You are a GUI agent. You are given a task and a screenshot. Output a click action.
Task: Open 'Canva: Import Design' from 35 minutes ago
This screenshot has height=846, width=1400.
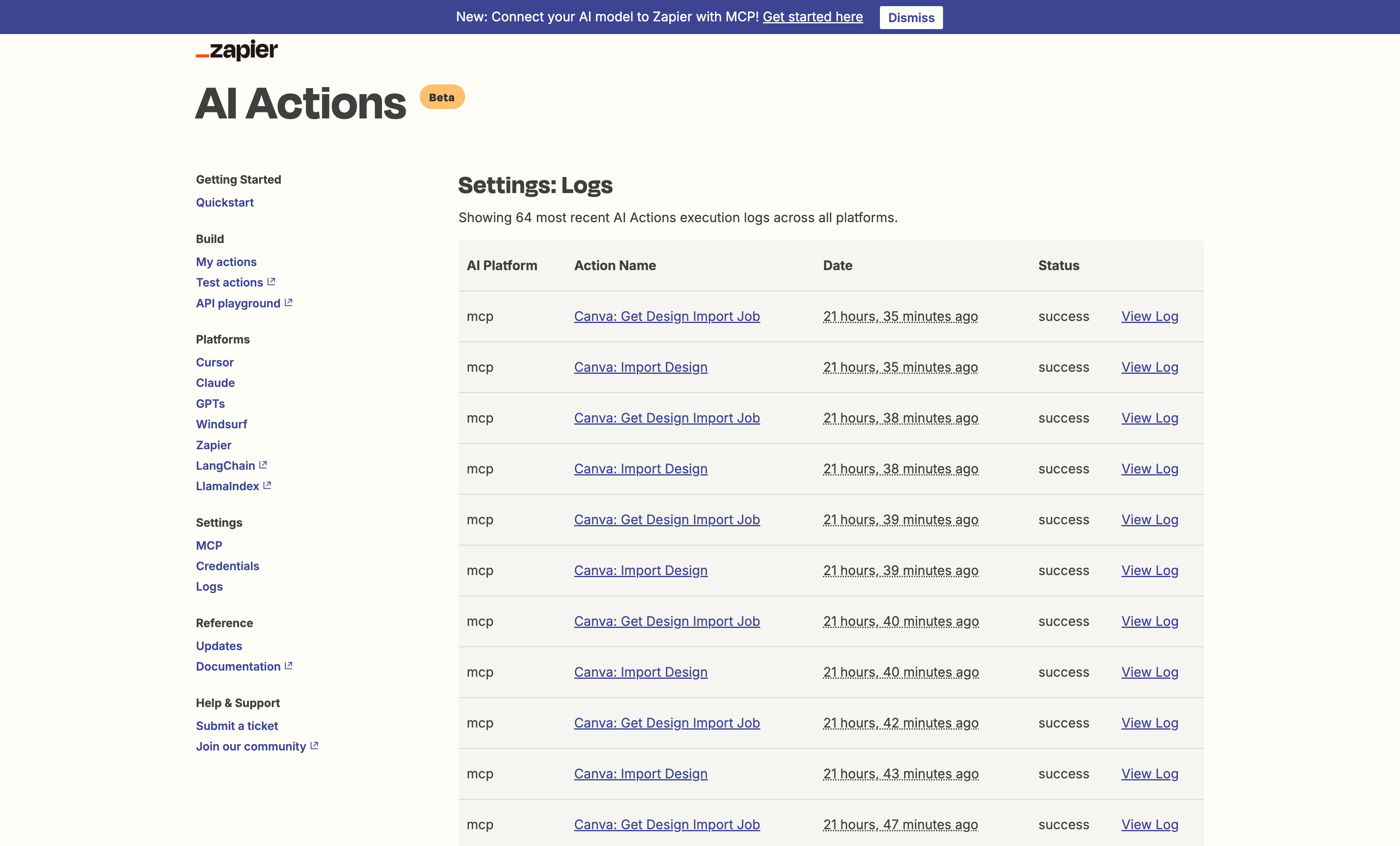click(x=641, y=367)
